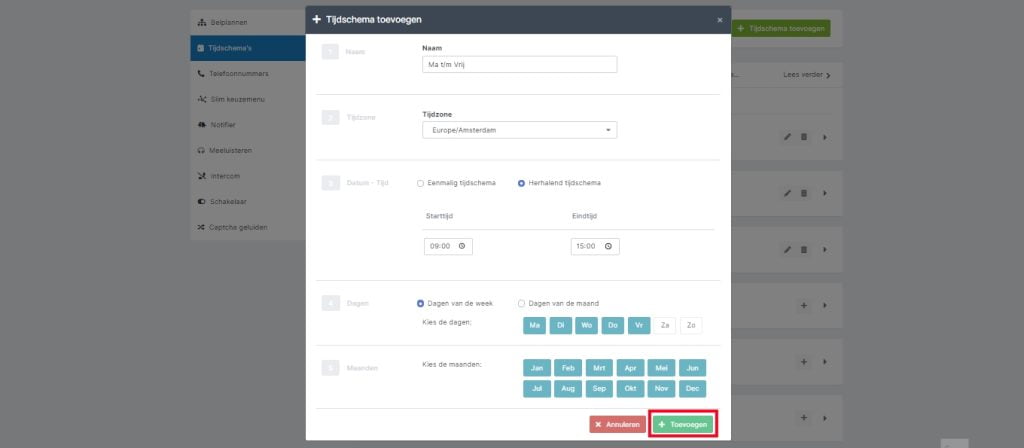1024x448 pixels.
Task: Click the green Toevoegen button
Action: (x=683, y=424)
